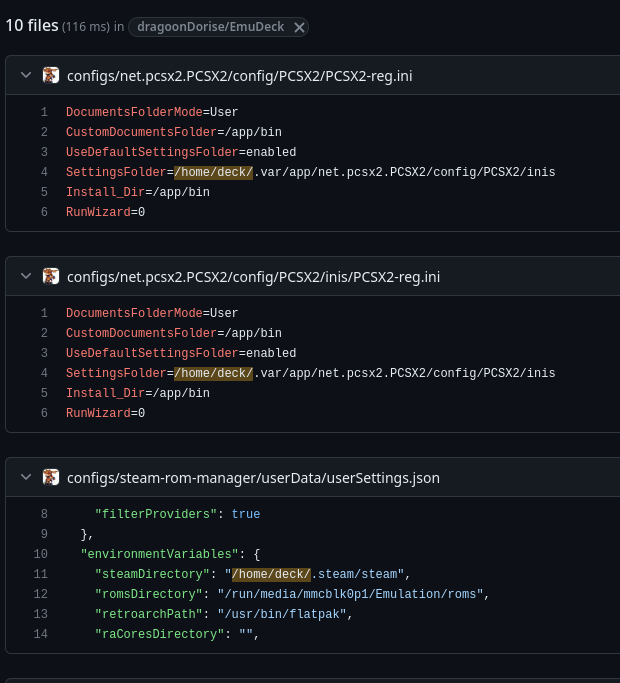
Task: Click the highlighted /home/deck/ match in first result
Action: [213, 172]
